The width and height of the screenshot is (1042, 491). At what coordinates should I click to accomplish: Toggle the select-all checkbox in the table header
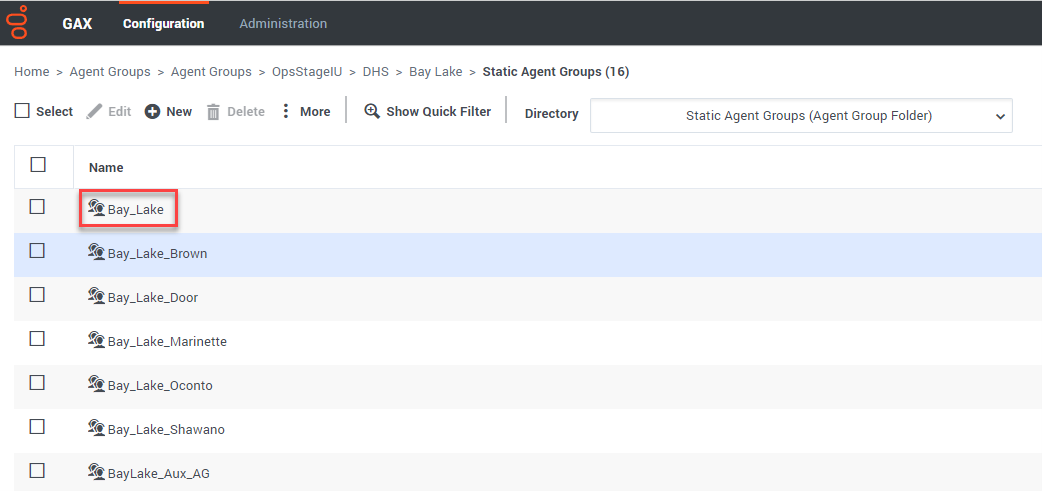tap(38, 165)
